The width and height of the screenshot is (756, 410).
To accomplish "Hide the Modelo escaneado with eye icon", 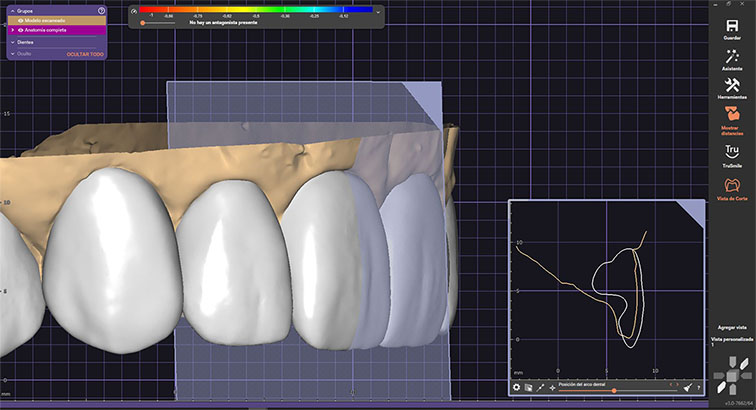I will pos(20,20).
